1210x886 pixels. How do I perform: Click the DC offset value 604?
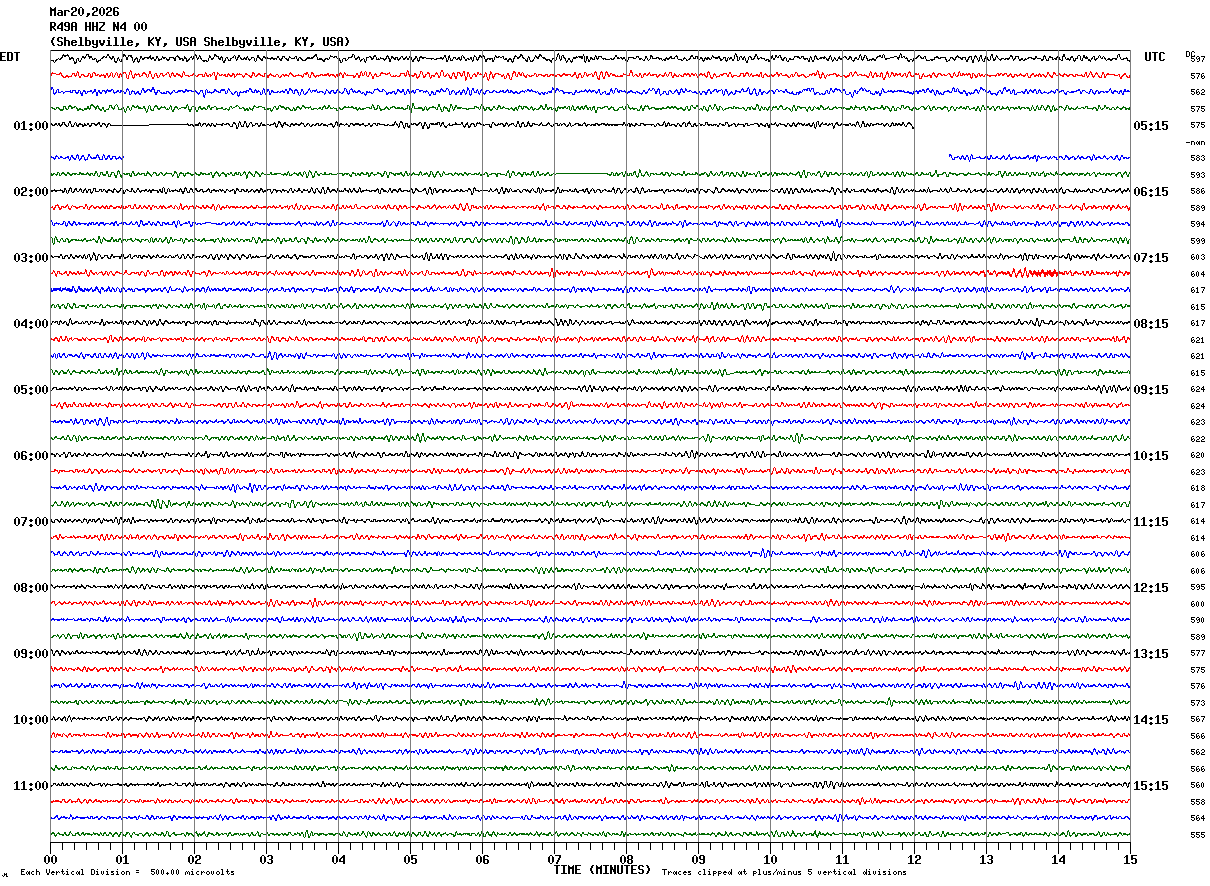1197,274
